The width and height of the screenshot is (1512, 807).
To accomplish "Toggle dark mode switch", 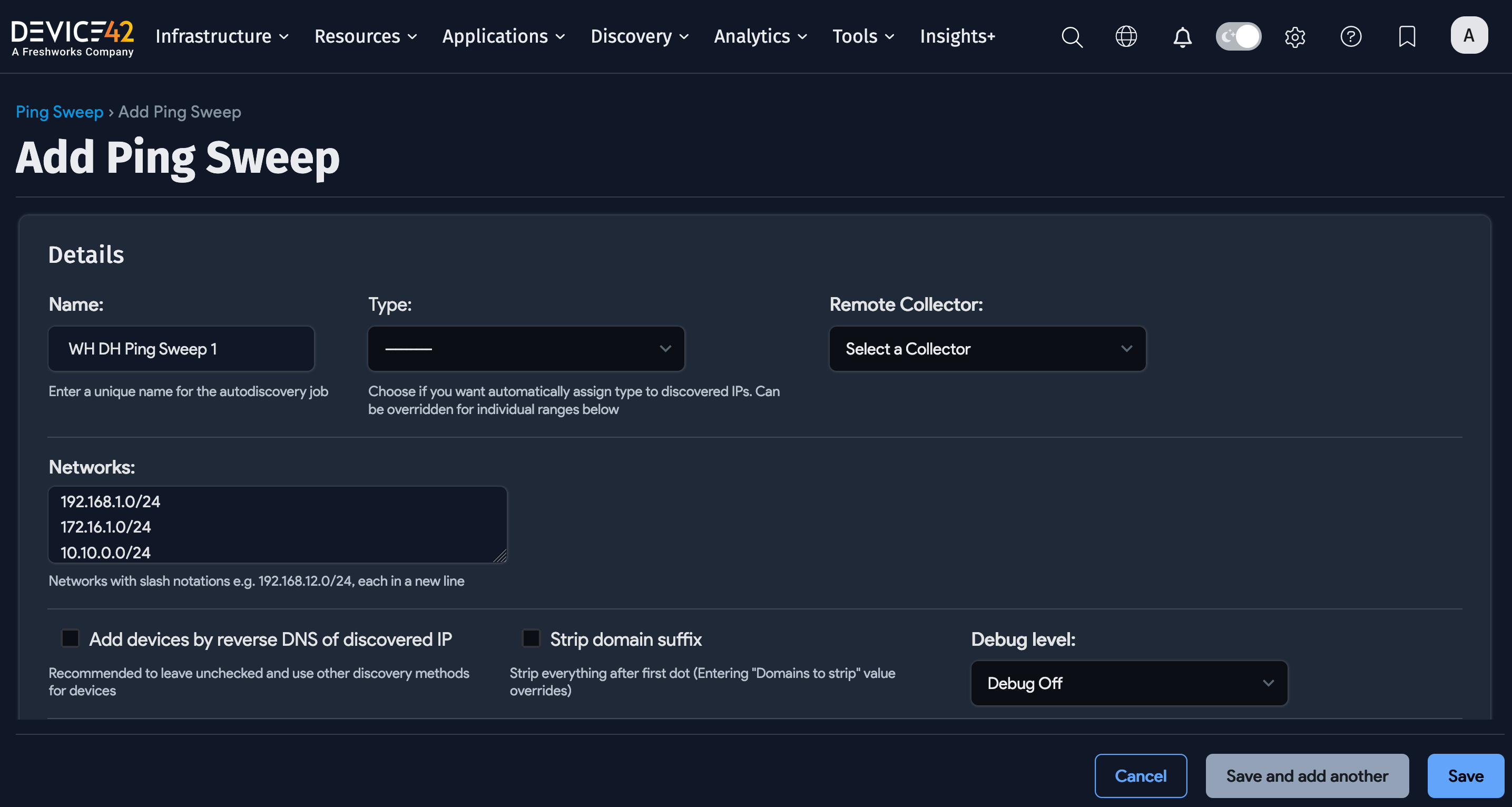I will tap(1238, 36).
